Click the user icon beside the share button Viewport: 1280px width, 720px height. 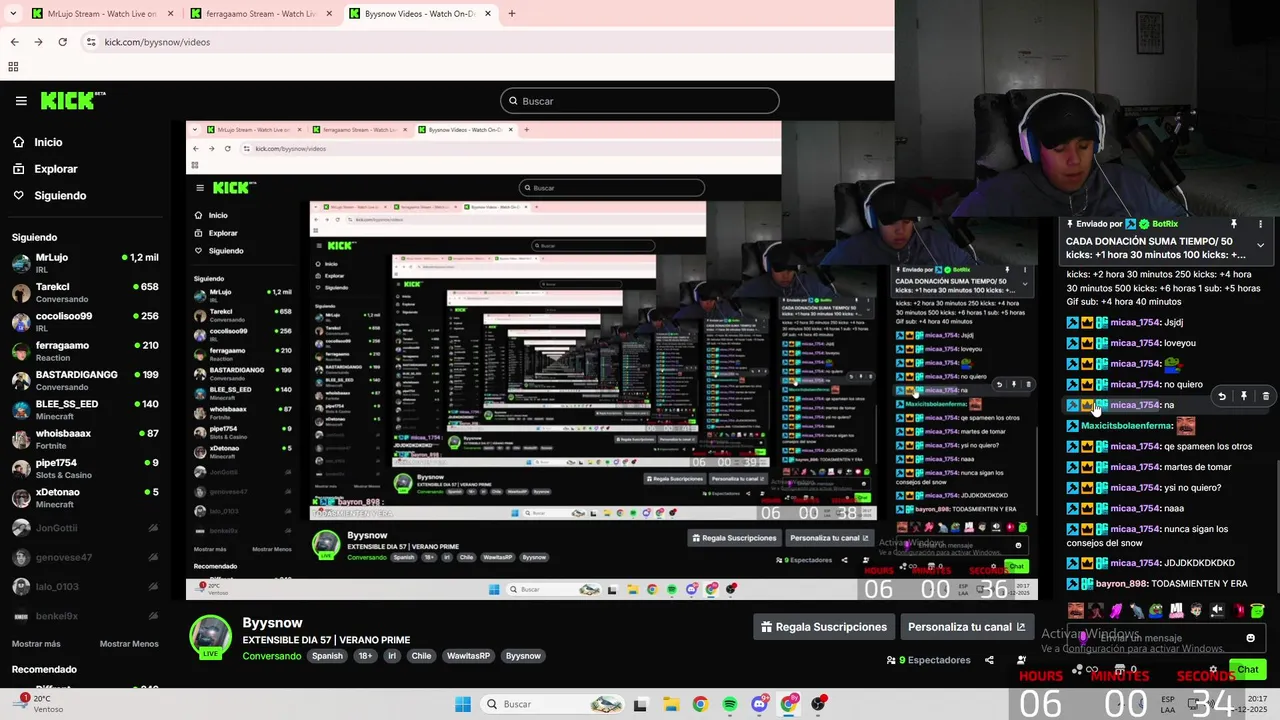coord(1021,660)
